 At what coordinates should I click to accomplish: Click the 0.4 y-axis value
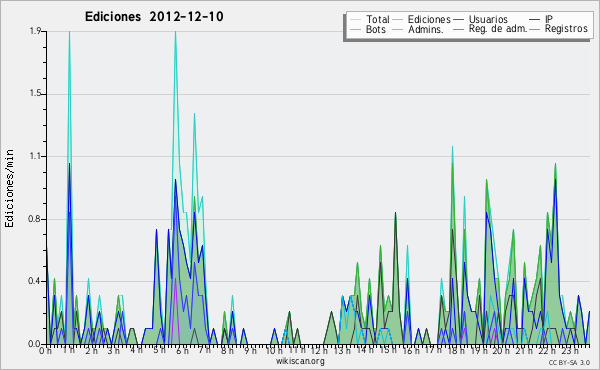pos(35,281)
